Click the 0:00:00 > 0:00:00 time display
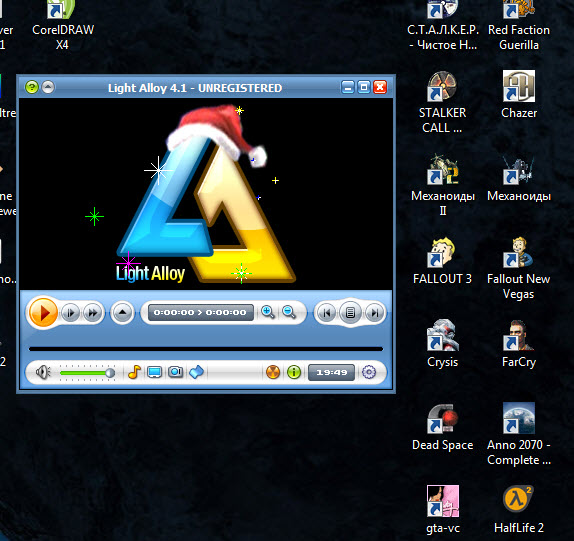The width and height of the screenshot is (574, 541). [x=201, y=313]
